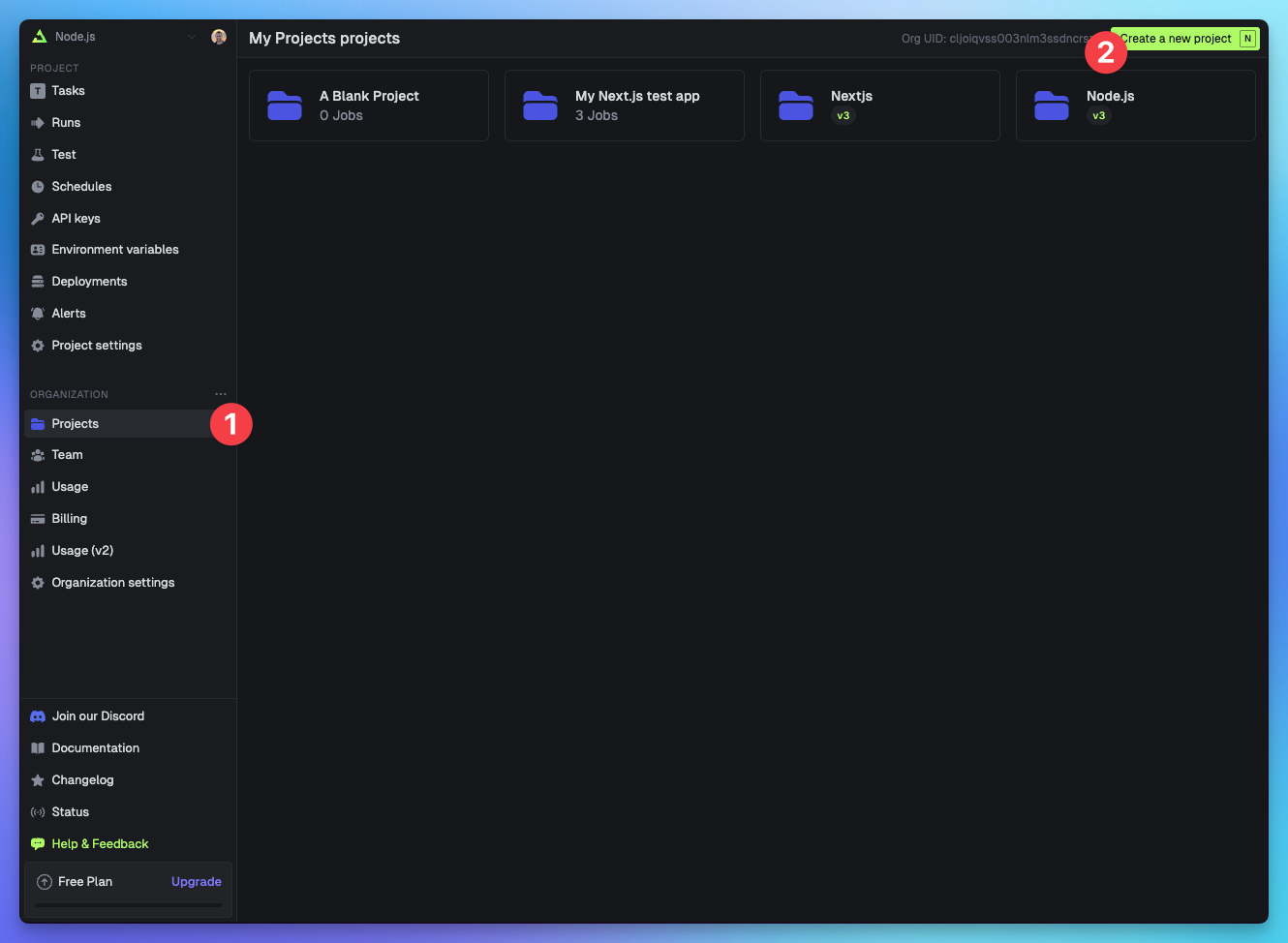
Task: Open the Deployments section icon
Action: coord(37,281)
